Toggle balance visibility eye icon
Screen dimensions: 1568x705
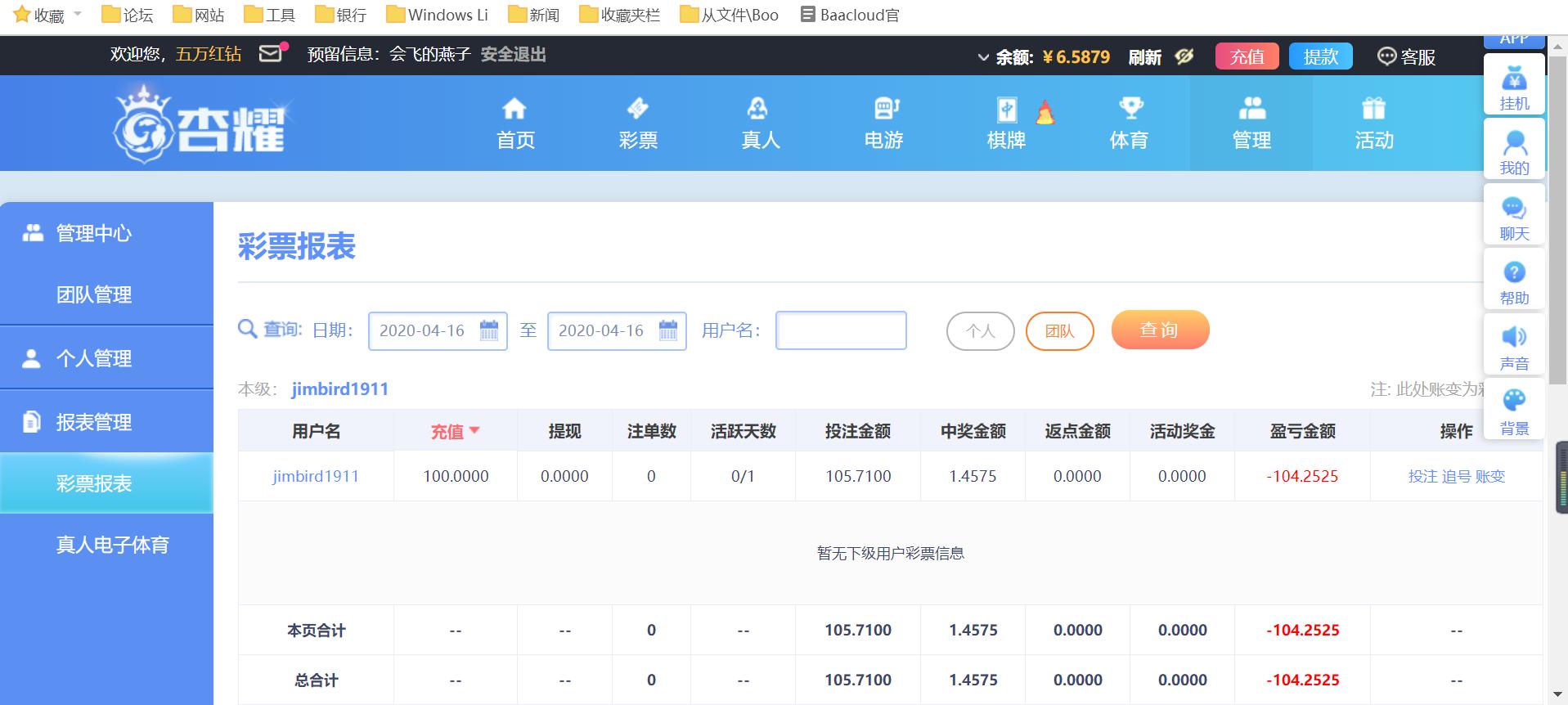[x=1184, y=56]
